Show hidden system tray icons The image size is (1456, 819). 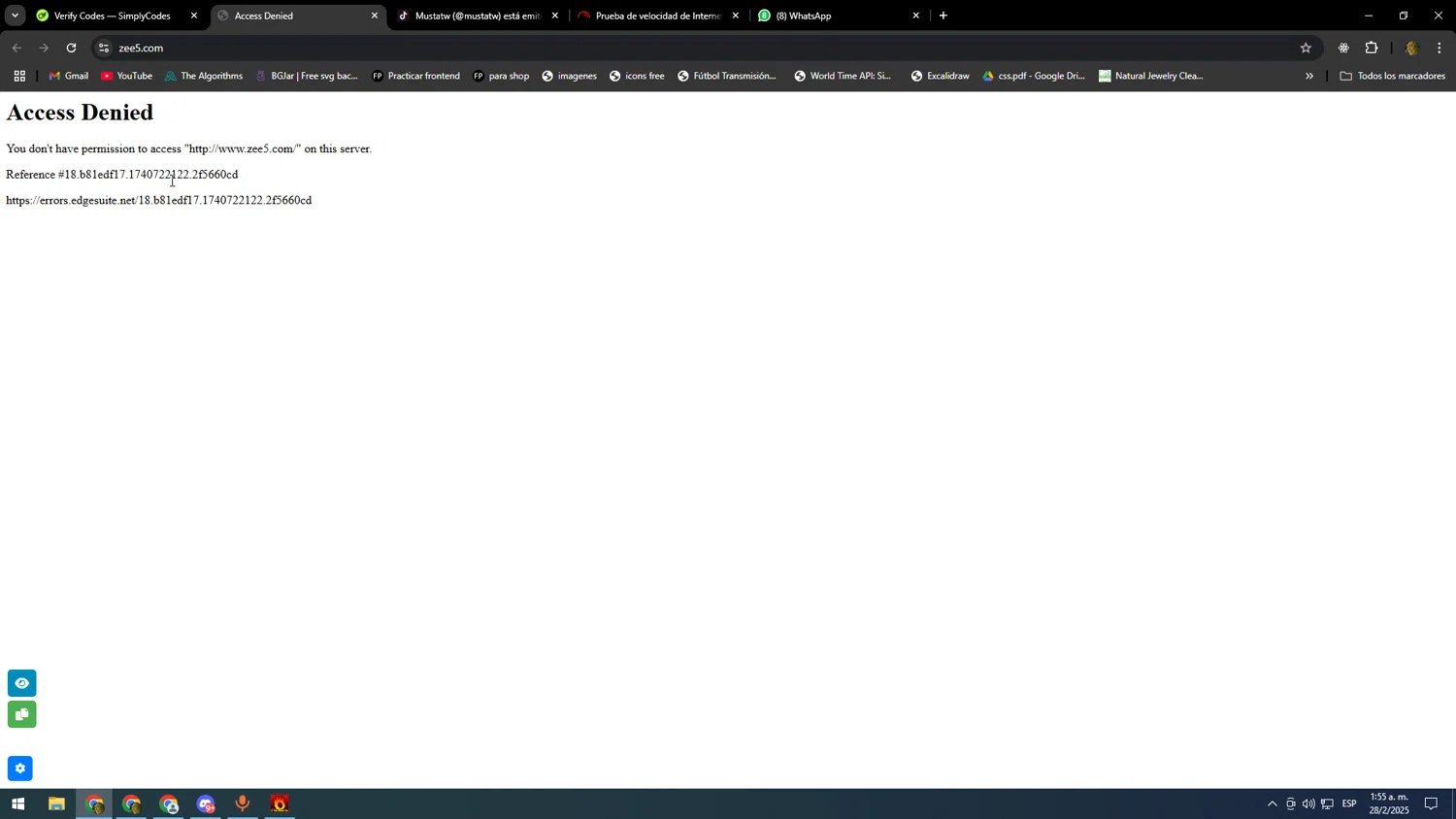[1272, 803]
